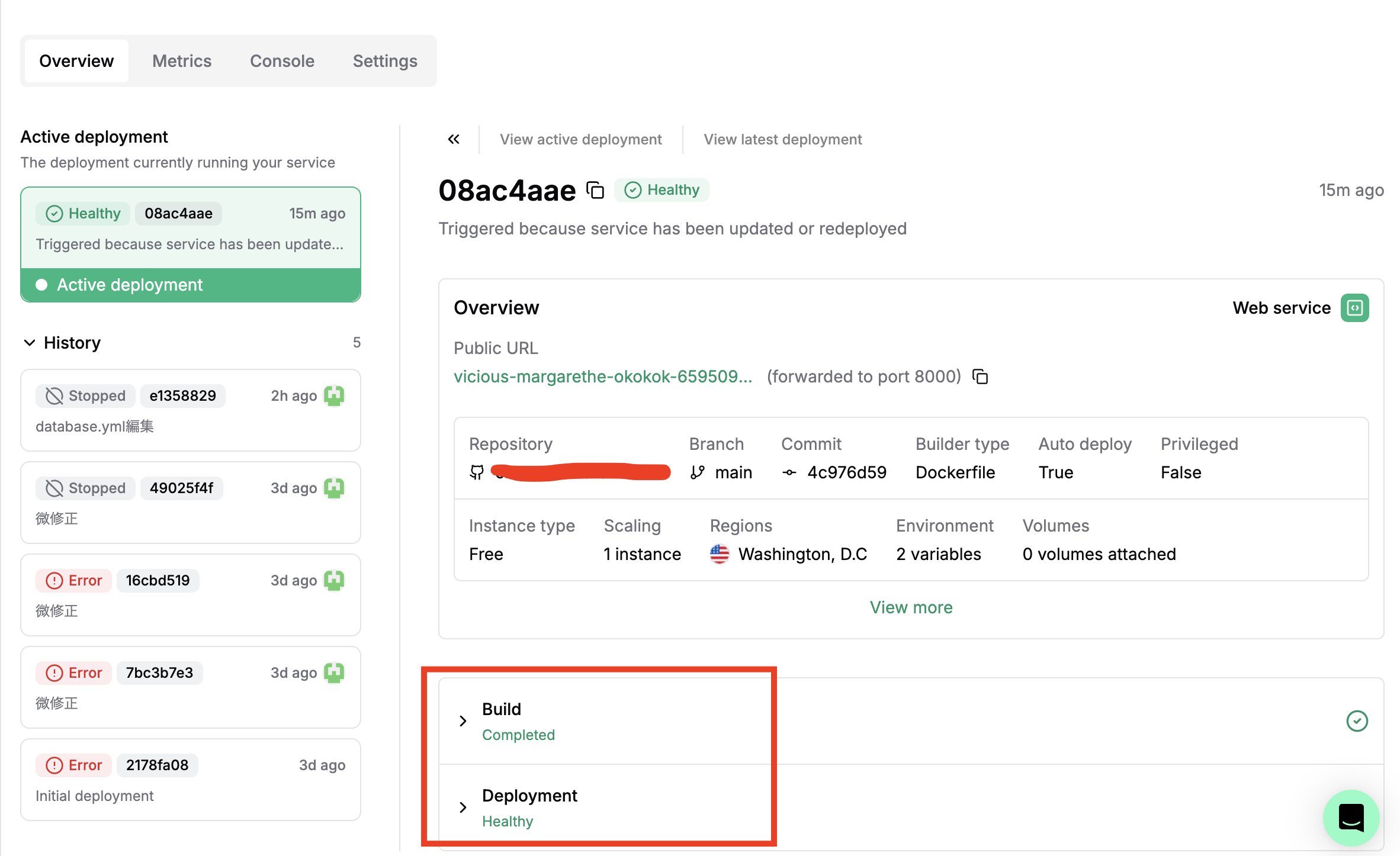Select the Error 16cbd519 deployment
The height and width of the screenshot is (856, 1400).
pos(190,594)
